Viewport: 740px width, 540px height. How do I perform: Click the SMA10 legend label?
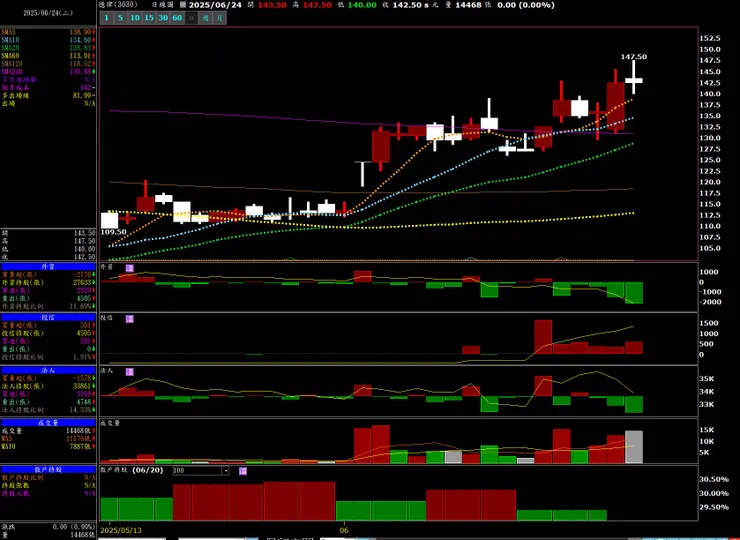10,40
